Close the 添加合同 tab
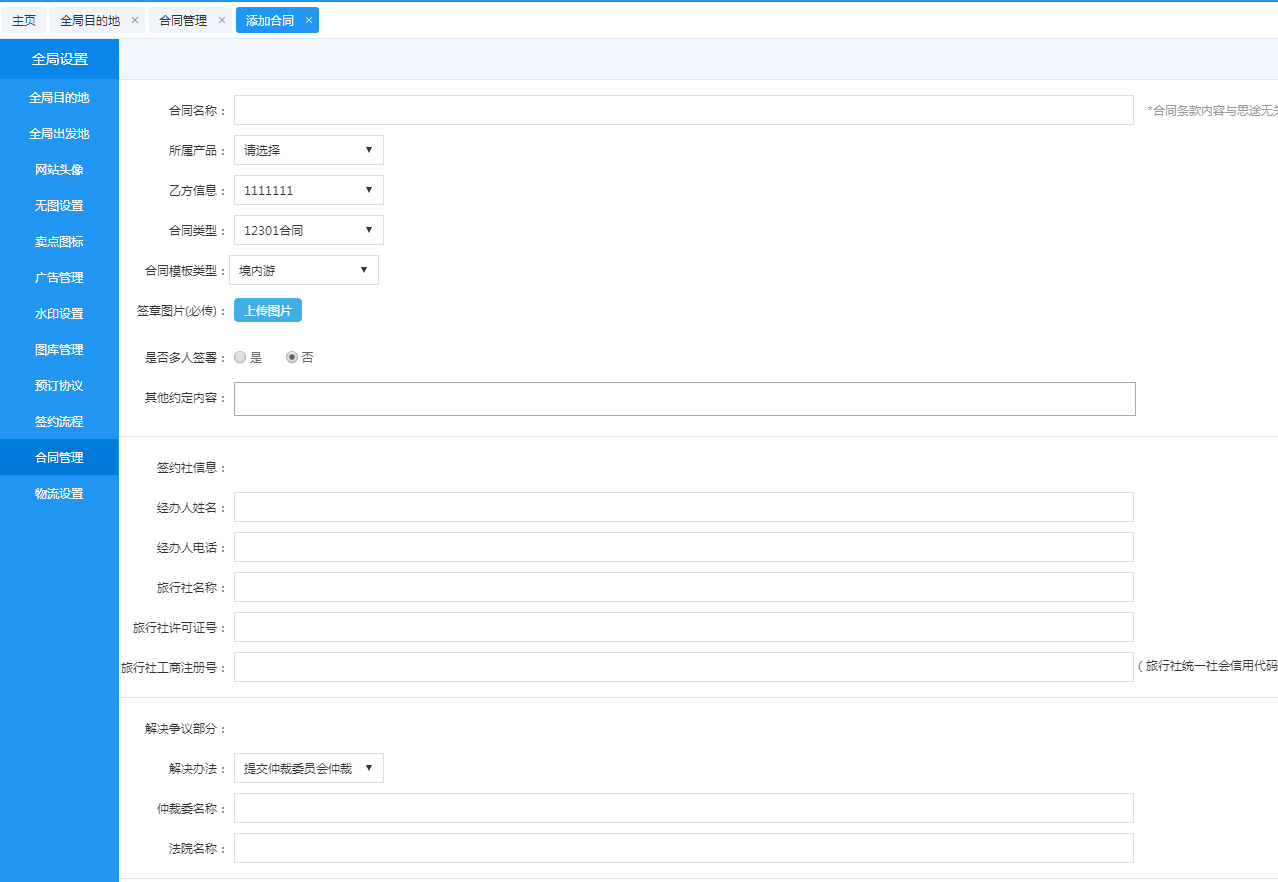This screenshot has width=1278, height=882. point(309,20)
